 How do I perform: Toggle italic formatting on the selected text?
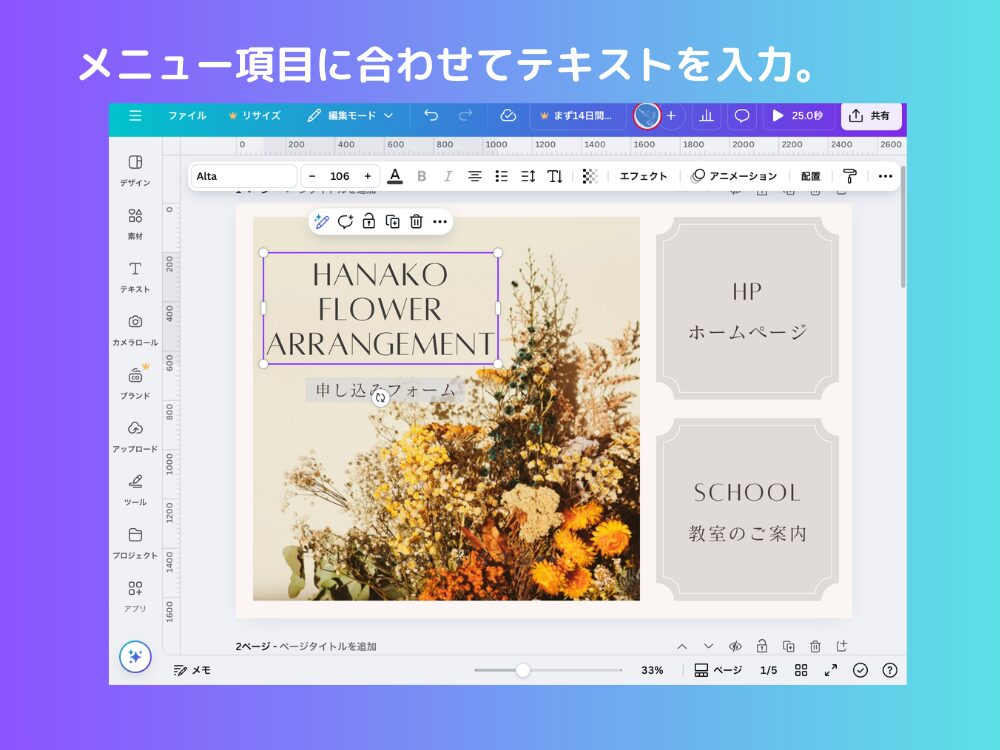click(447, 176)
